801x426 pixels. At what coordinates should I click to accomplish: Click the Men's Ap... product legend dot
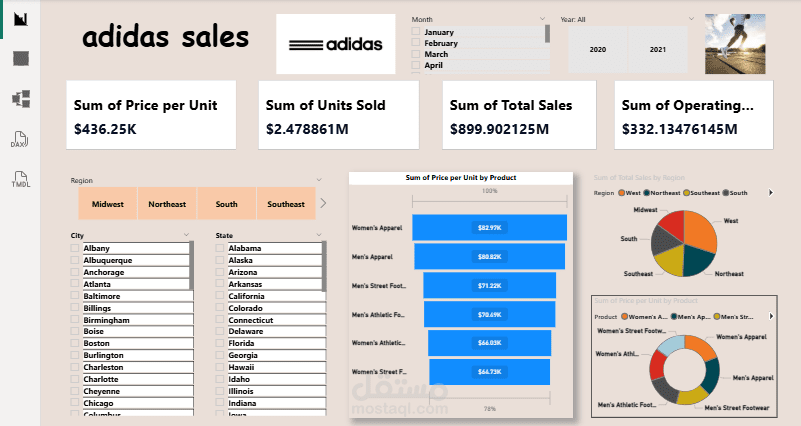click(674, 317)
